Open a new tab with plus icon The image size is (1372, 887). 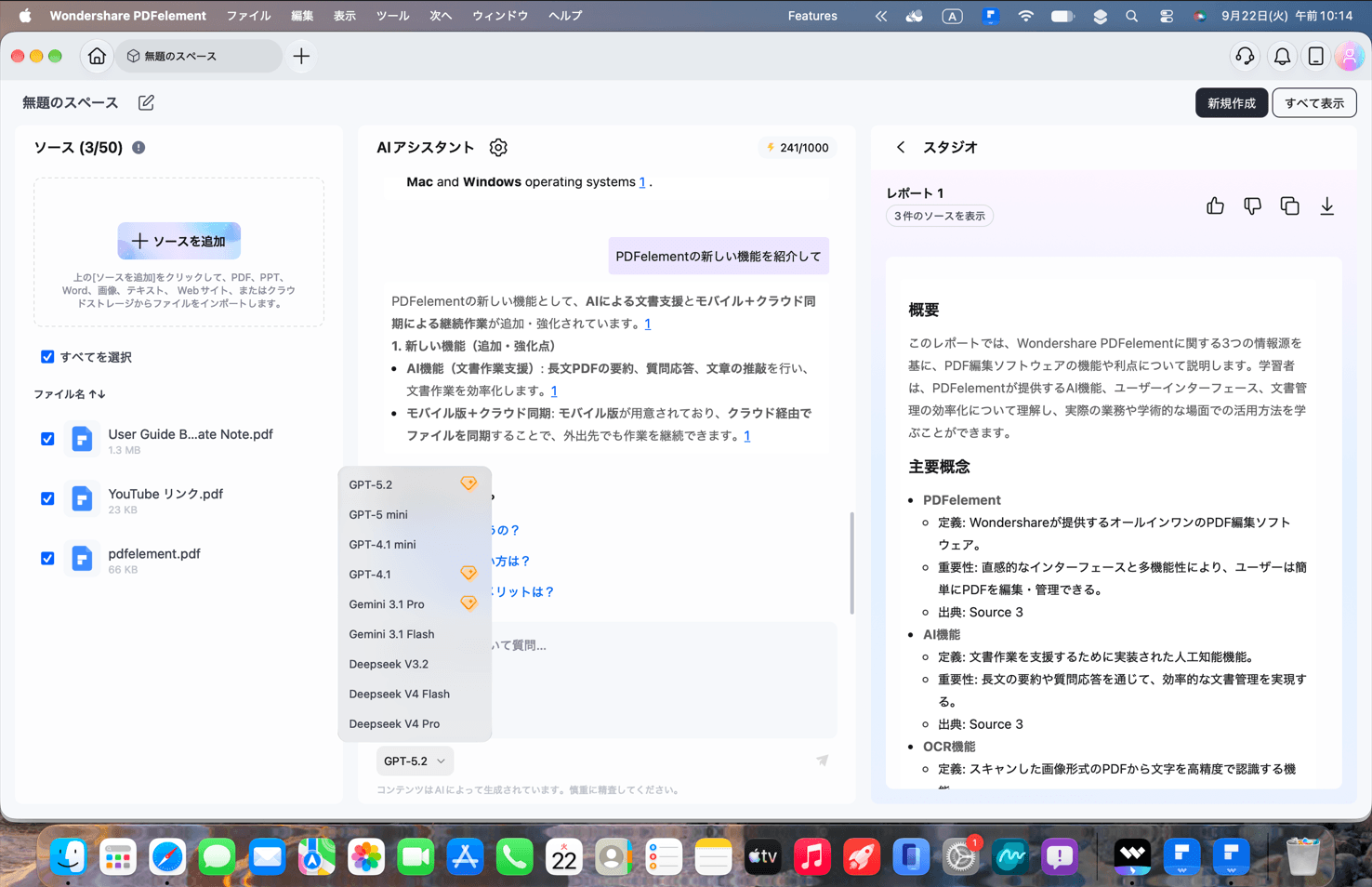(301, 57)
